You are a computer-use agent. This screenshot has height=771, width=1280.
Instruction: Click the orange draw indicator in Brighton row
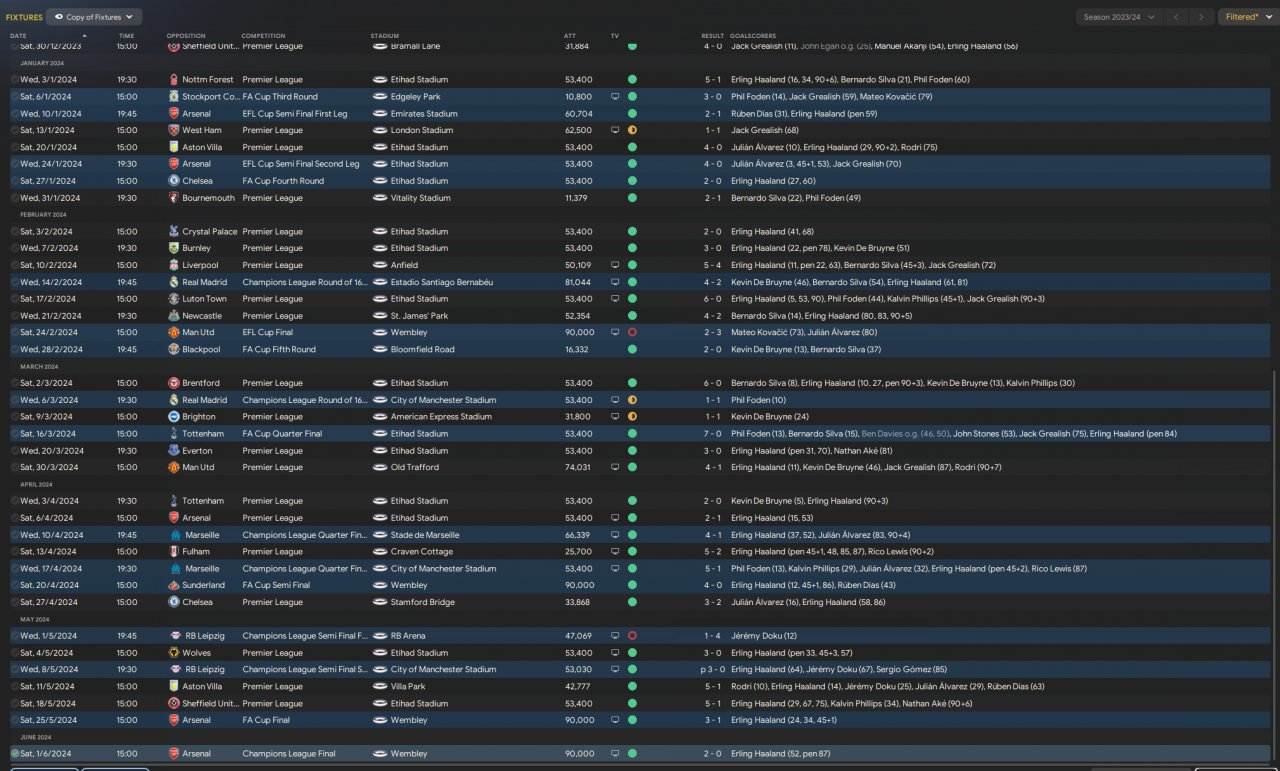click(x=632, y=417)
